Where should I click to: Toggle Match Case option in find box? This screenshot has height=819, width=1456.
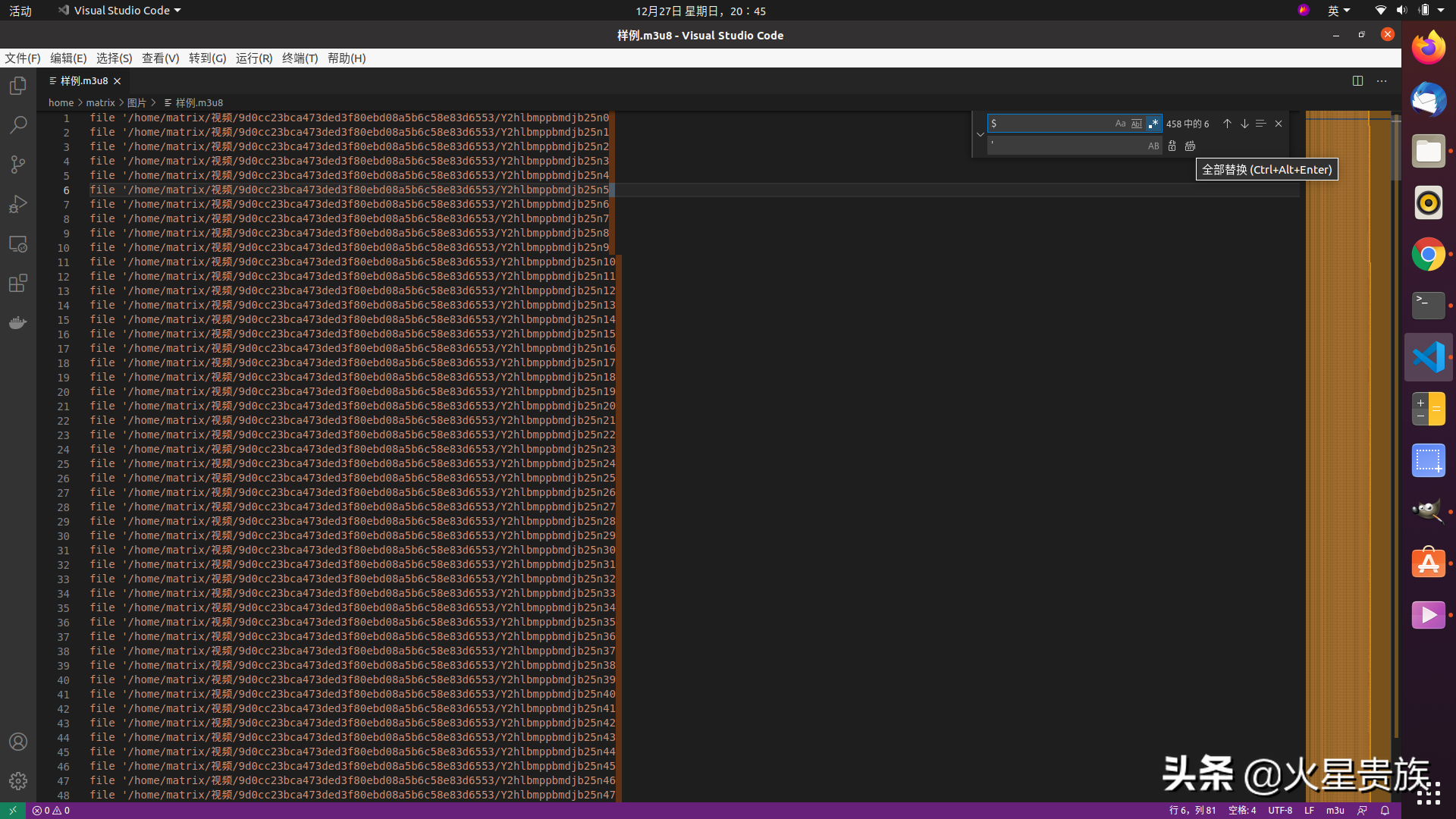(1120, 124)
